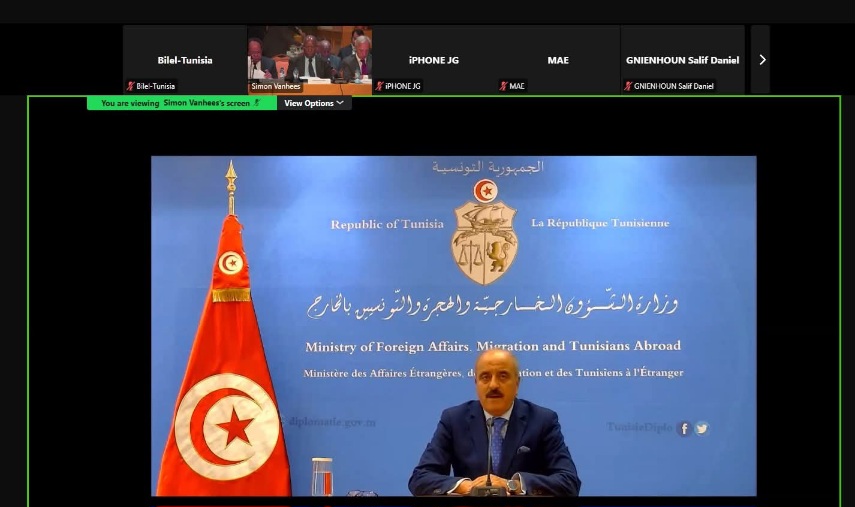Click the Twitter icon in shared screen
855x507 pixels.
(702, 428)
